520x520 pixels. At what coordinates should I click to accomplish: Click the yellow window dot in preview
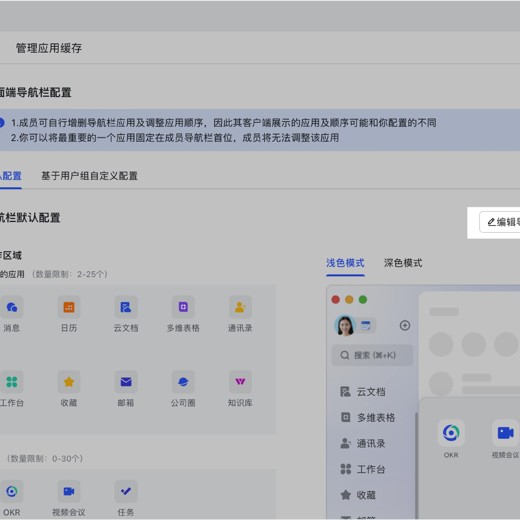click(349, 300)
